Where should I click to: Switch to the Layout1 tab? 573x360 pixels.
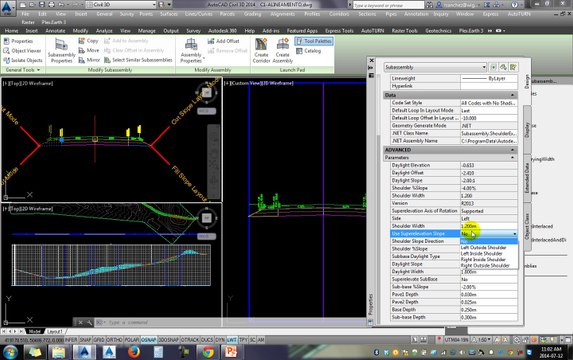55,331
